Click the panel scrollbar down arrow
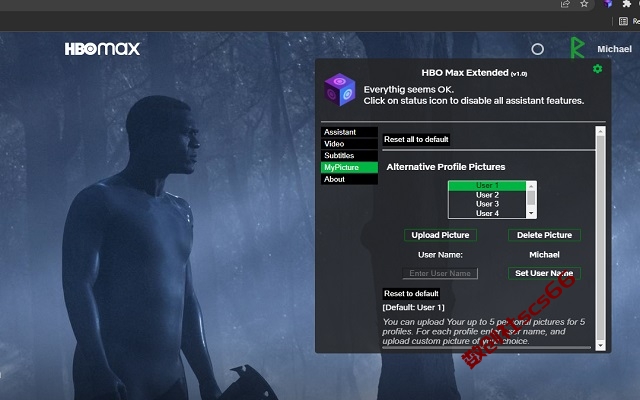The image size is (640, 400). coord(600,346)
